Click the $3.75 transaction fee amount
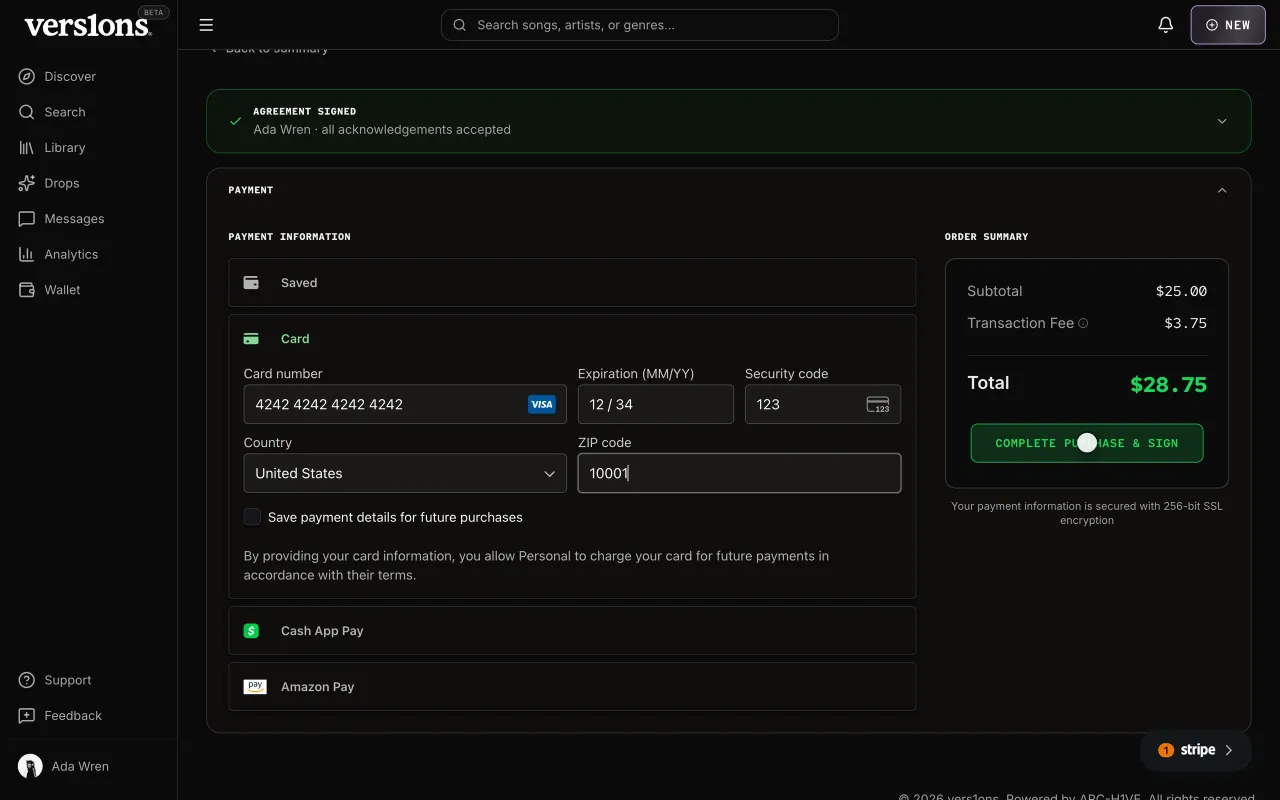The width and height of the screenshot is (1280, 800). coord(1186,323)
